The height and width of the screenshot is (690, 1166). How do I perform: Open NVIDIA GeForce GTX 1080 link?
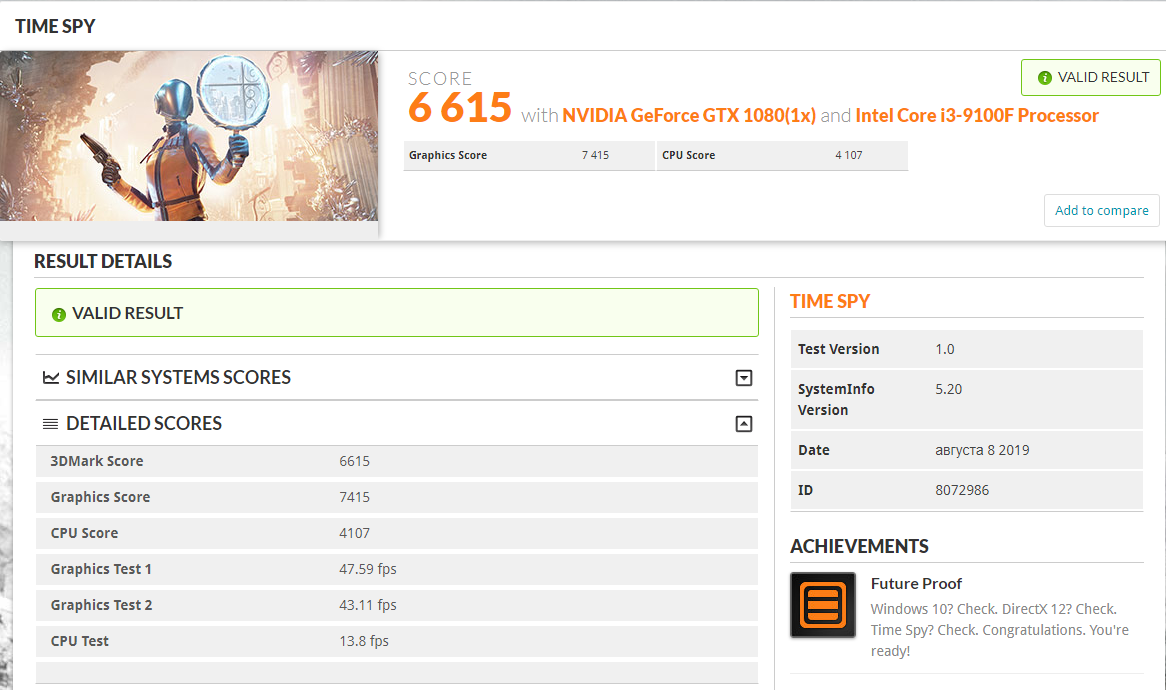click(689, 115)
